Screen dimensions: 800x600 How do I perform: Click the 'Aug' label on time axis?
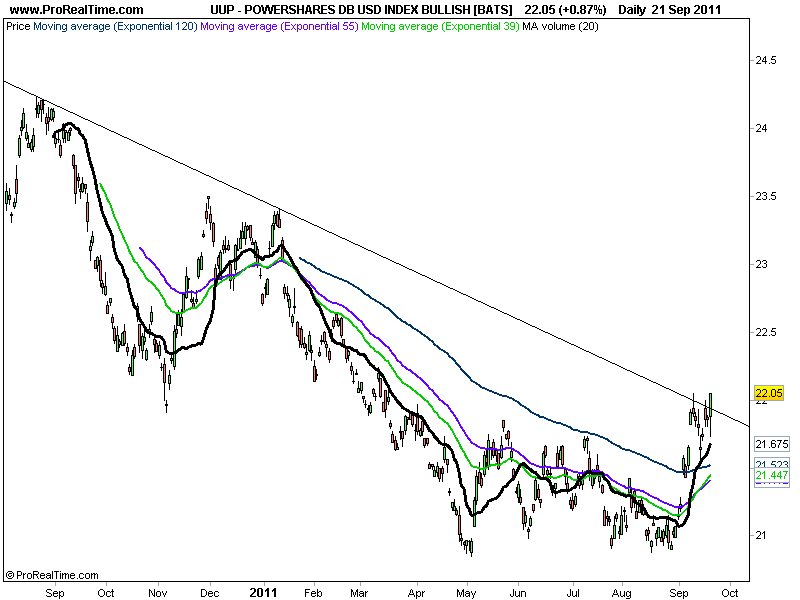click(x=621, y=593)
